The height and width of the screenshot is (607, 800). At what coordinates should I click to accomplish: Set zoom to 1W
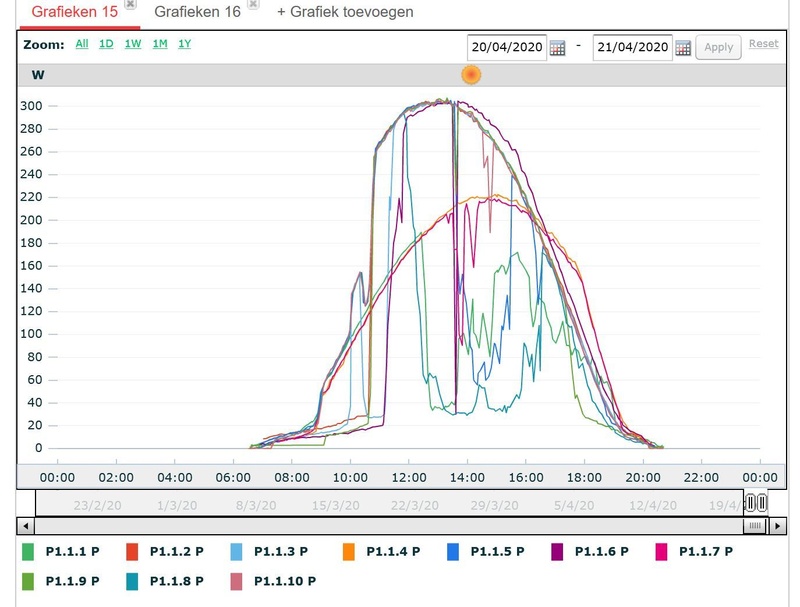[x=133, y=44]
